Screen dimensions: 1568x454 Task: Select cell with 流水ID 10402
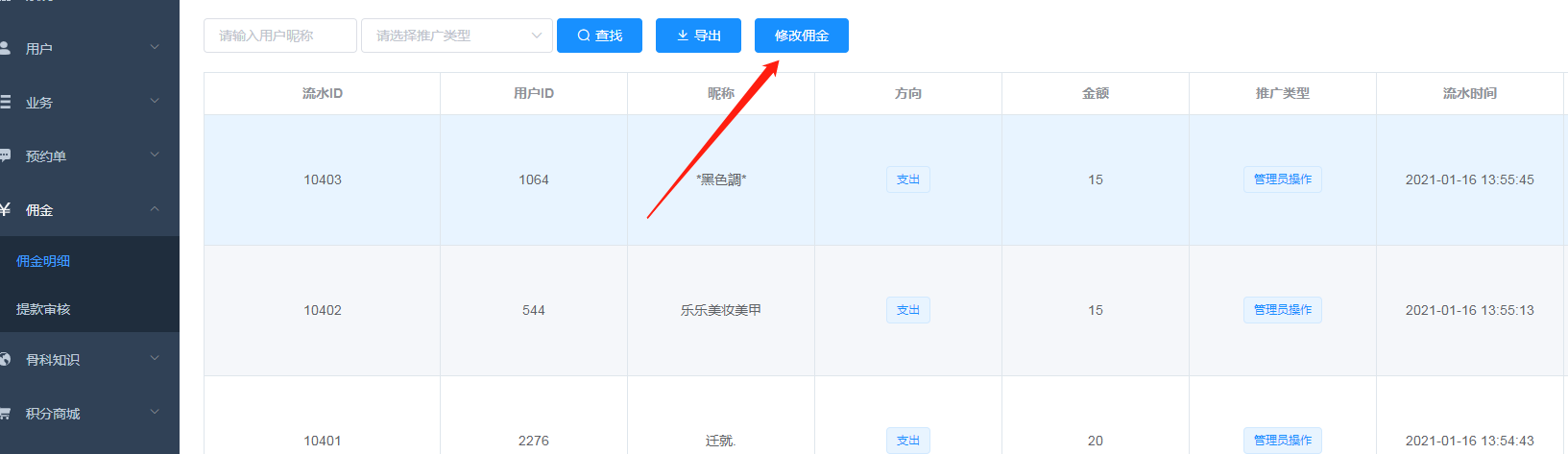pyautogui.click(x=323, y=310)
